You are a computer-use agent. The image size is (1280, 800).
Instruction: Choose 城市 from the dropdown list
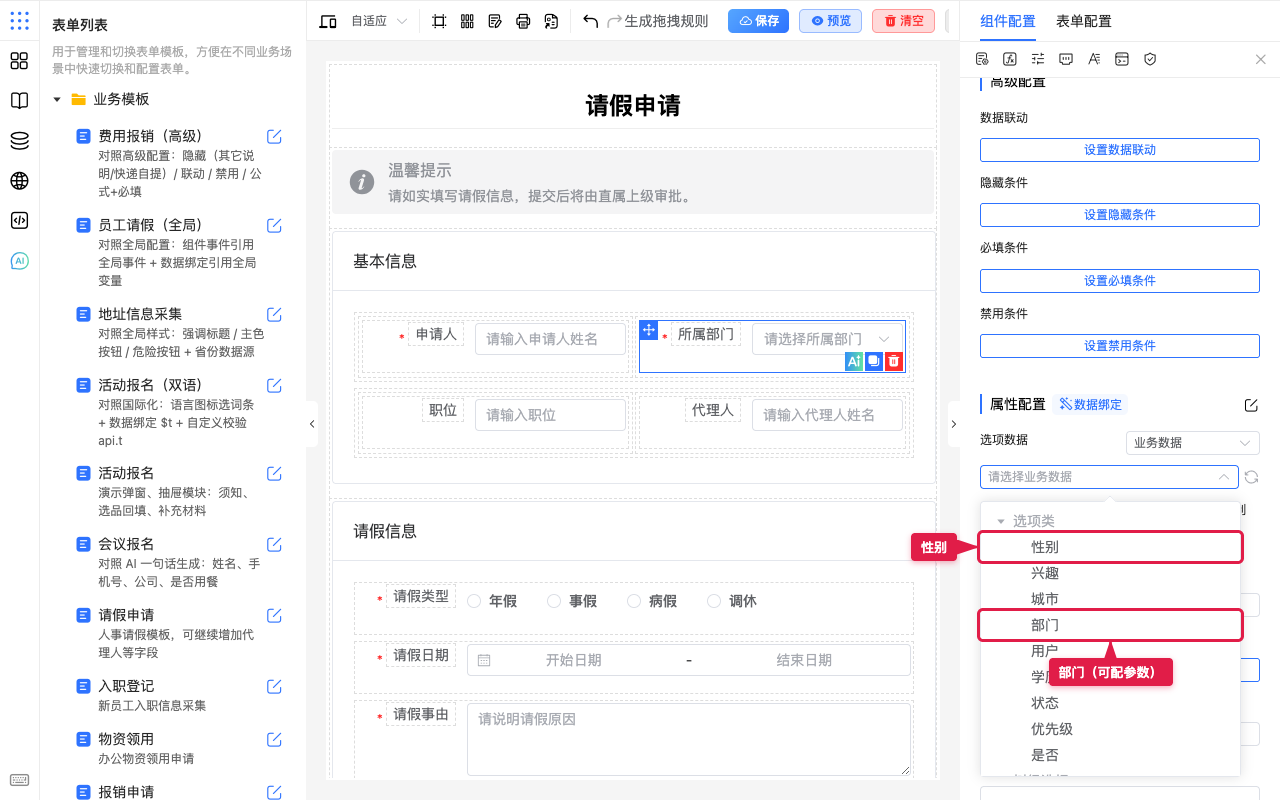click(1110, 599)
